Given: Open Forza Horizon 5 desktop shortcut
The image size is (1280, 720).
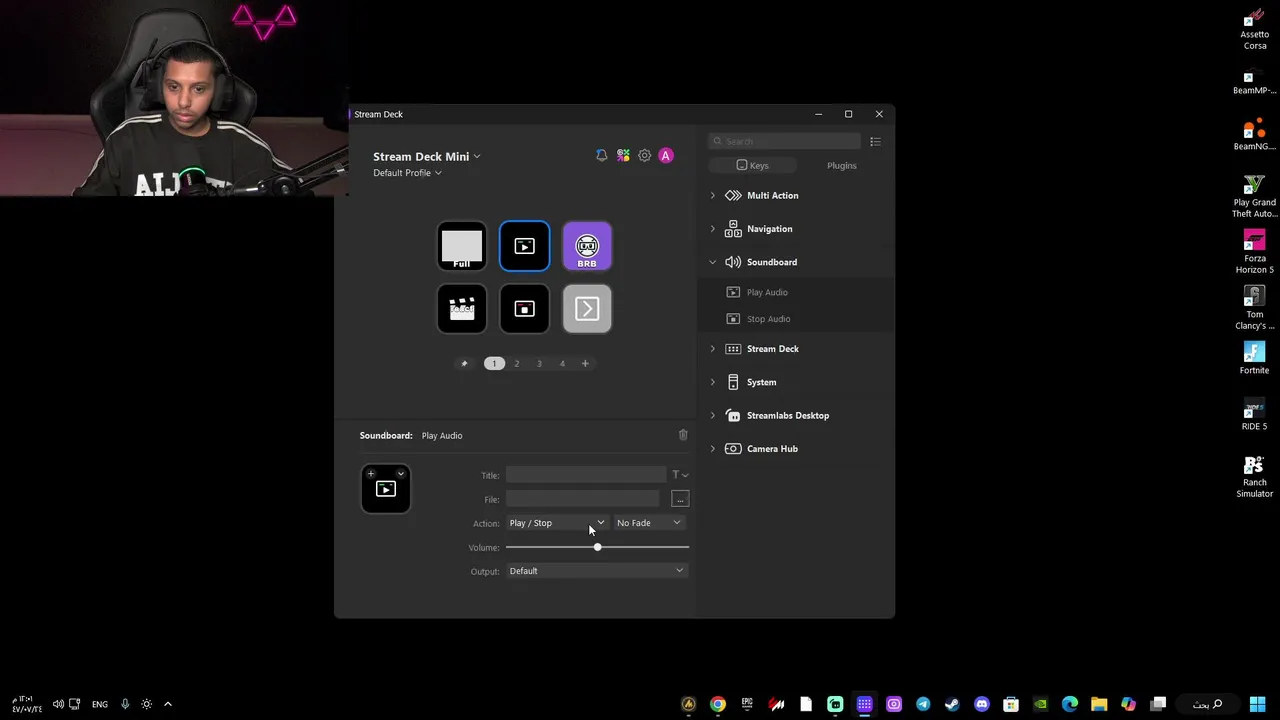Looking at the screenshot, I should tap(1254, 253).
